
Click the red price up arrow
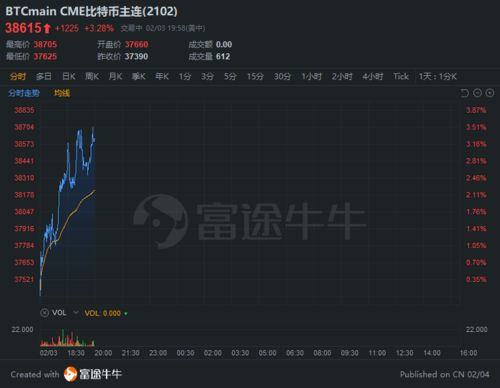coord(47,28)
